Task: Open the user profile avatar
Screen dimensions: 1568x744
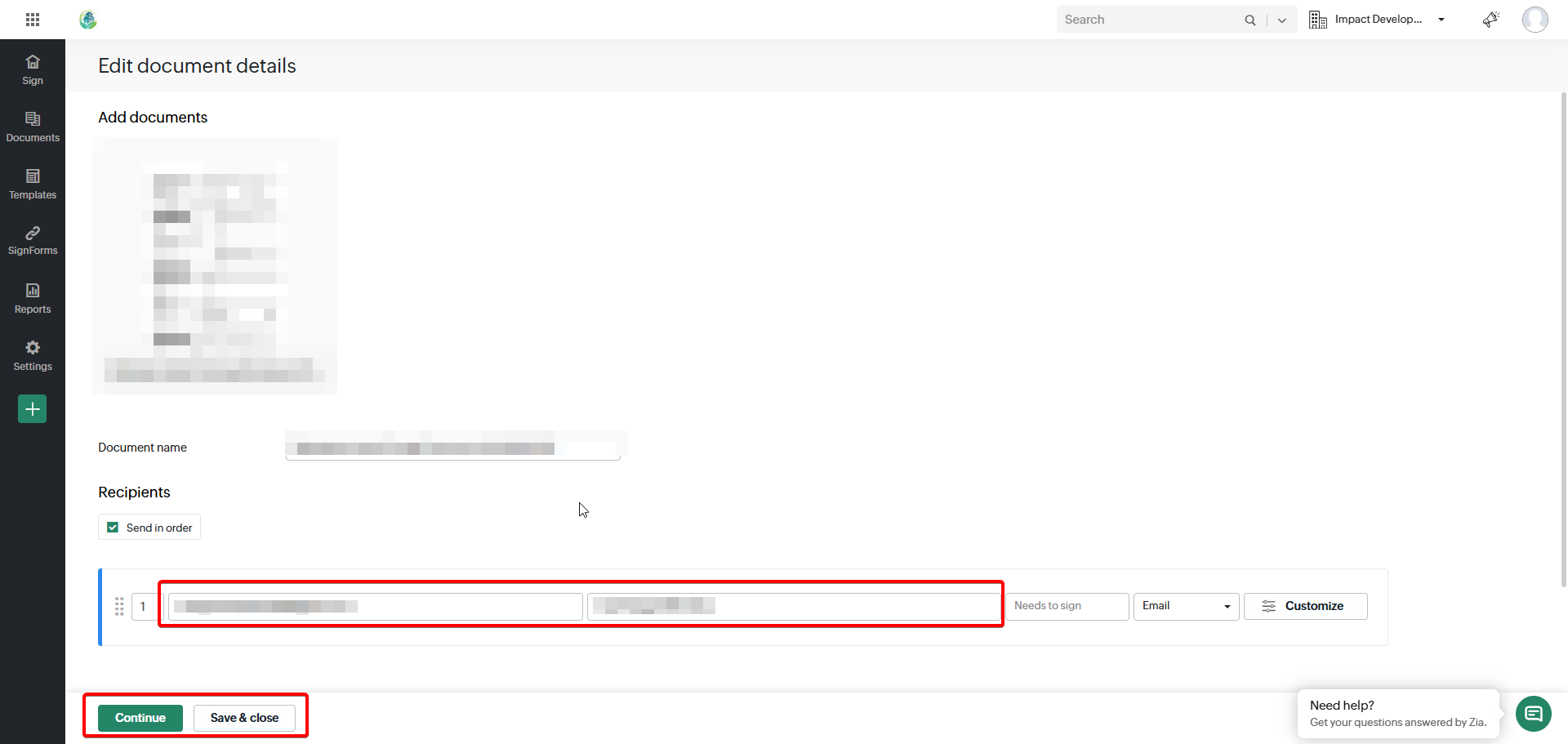Action: [1535, 20]
